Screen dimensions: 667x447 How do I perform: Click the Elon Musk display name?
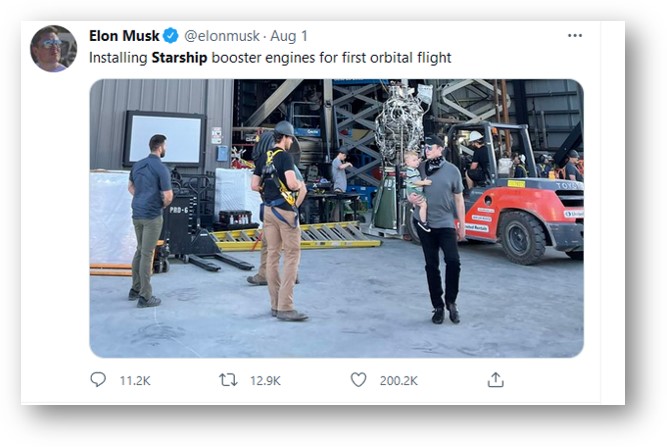pos(124,36)
